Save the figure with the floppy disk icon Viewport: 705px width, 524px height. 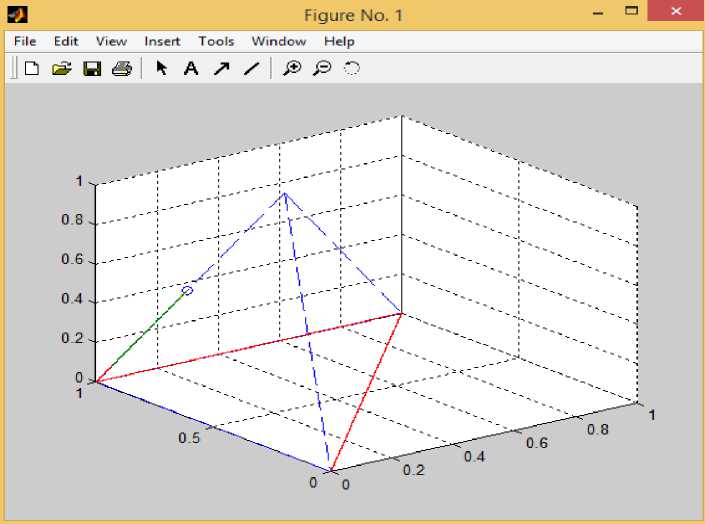click(91, 69)
